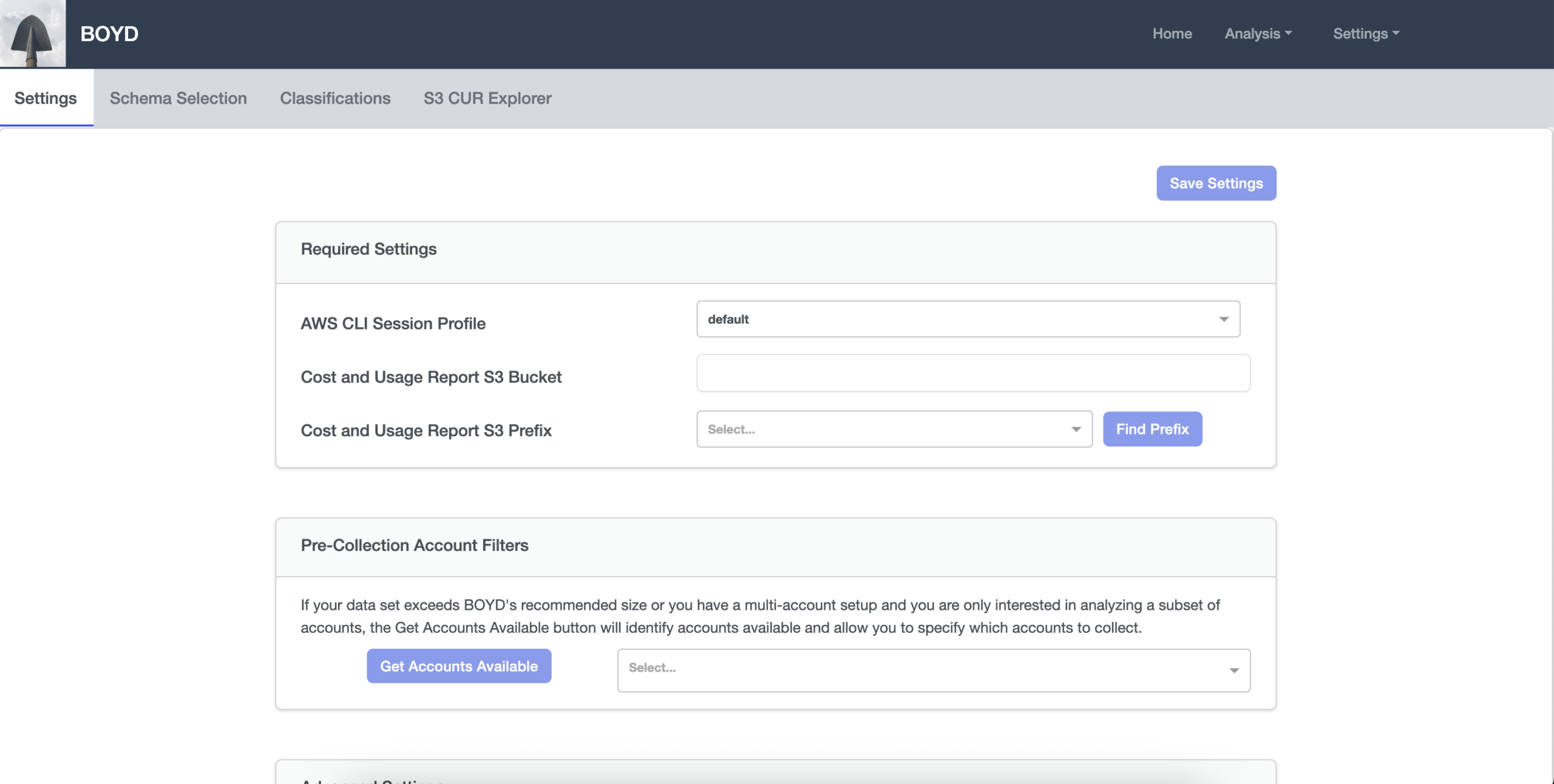Go to S3 CUR Explorer tab
The height and width of the screenshot is (784, 1554).
(x=487, y=98)
